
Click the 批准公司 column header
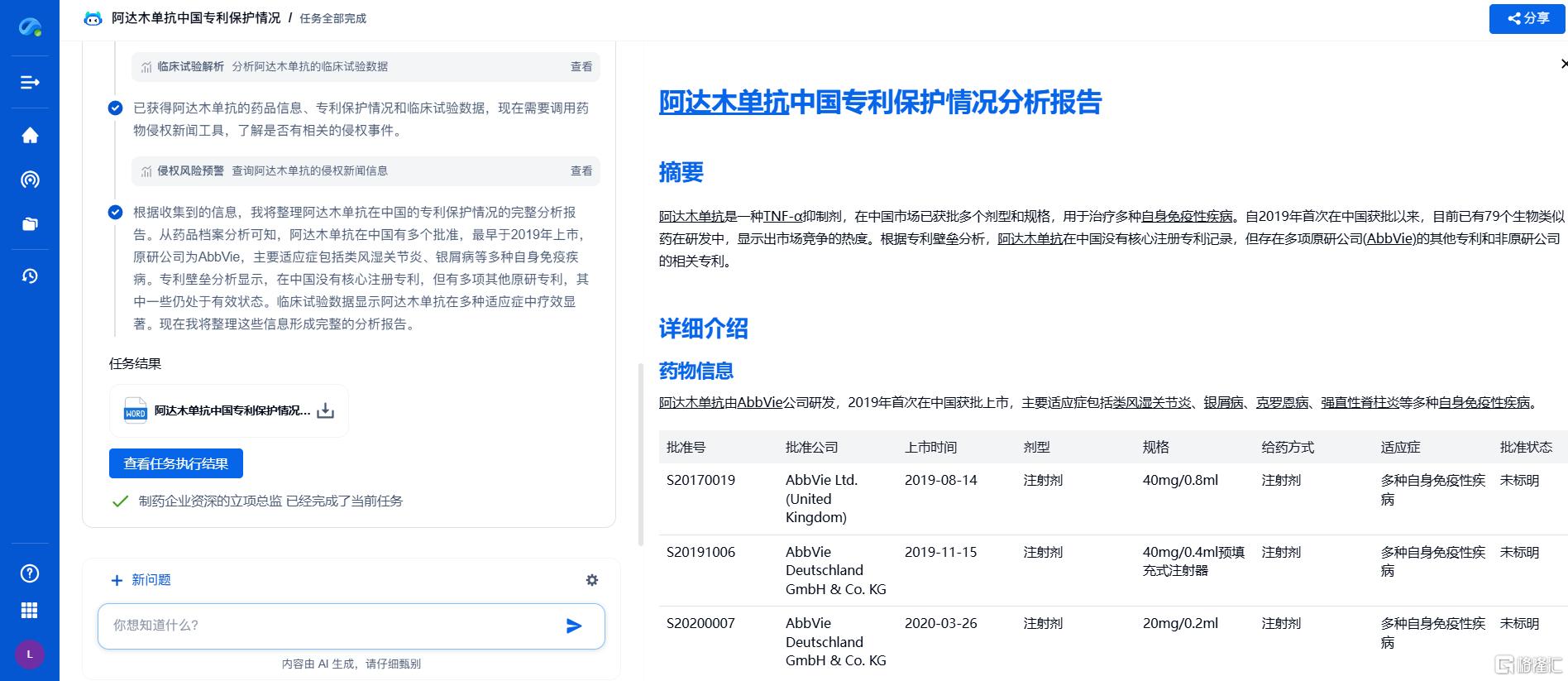point(812,448)
